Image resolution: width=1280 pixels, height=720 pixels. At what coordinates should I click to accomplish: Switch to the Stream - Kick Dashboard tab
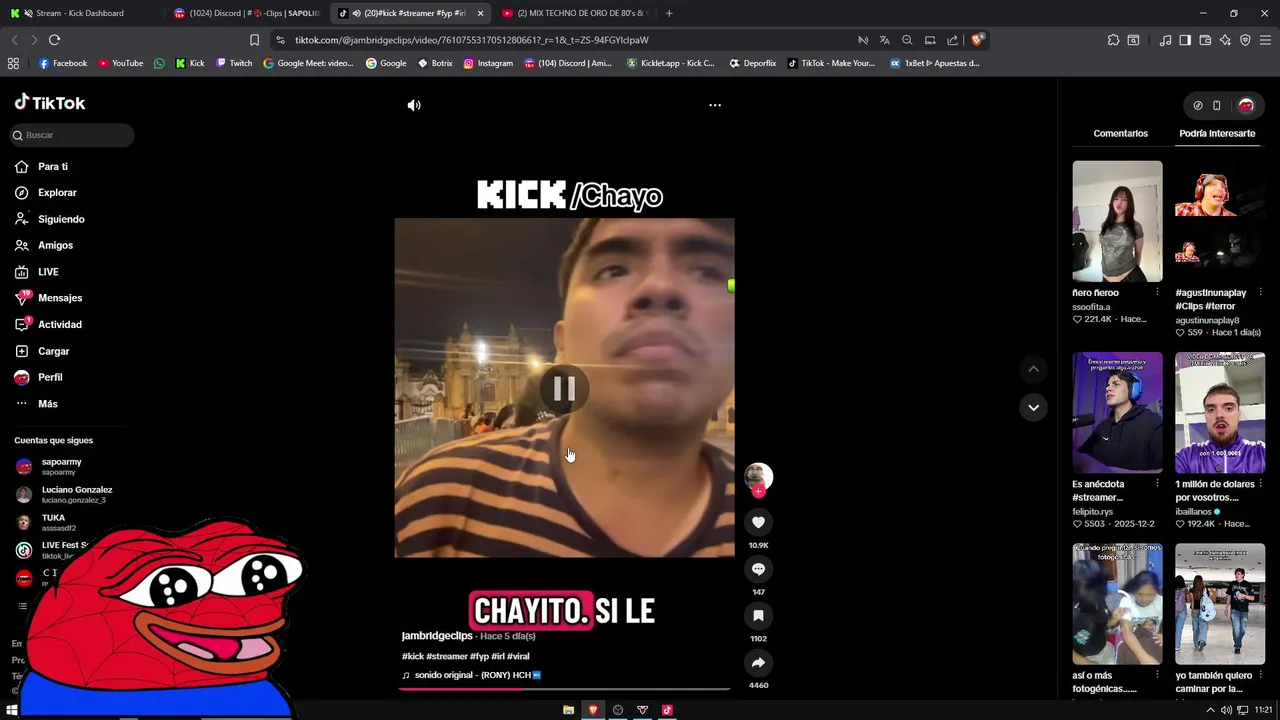click(x=80, y=13)
